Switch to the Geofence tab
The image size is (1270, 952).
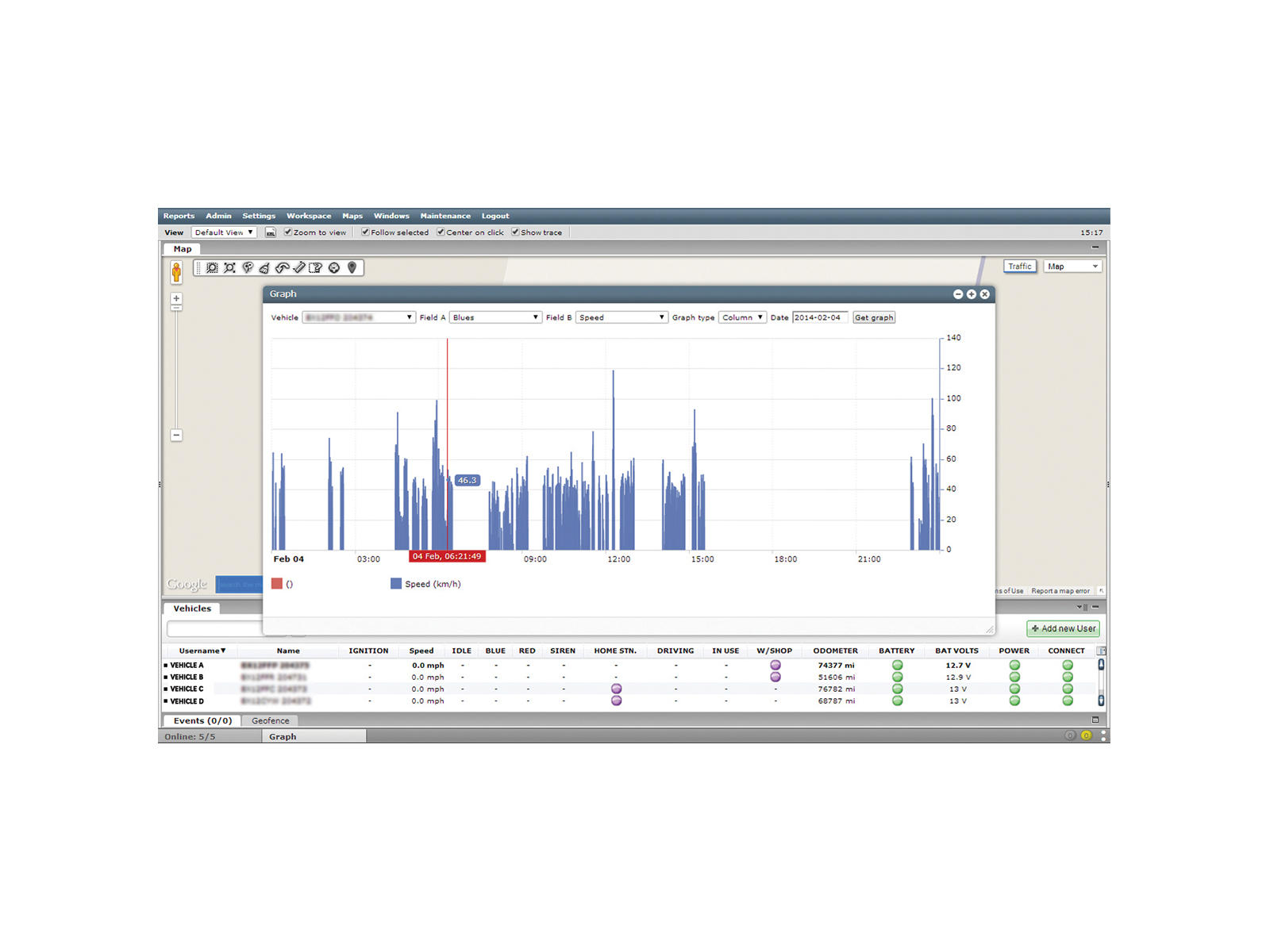pos(270,720)
